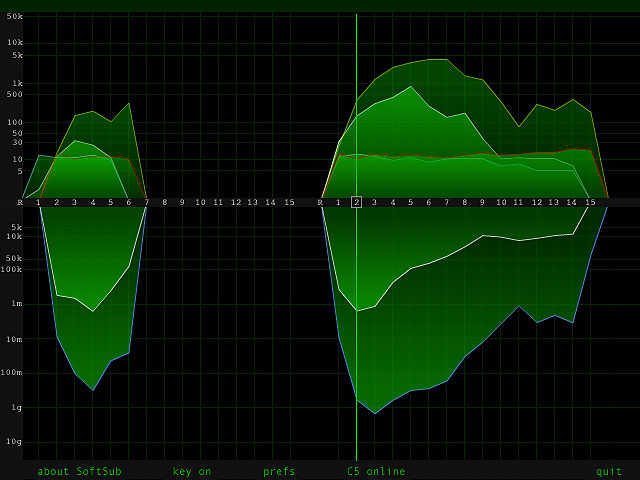Choose band 15 on the left graph axis

[x=289, y=202]
